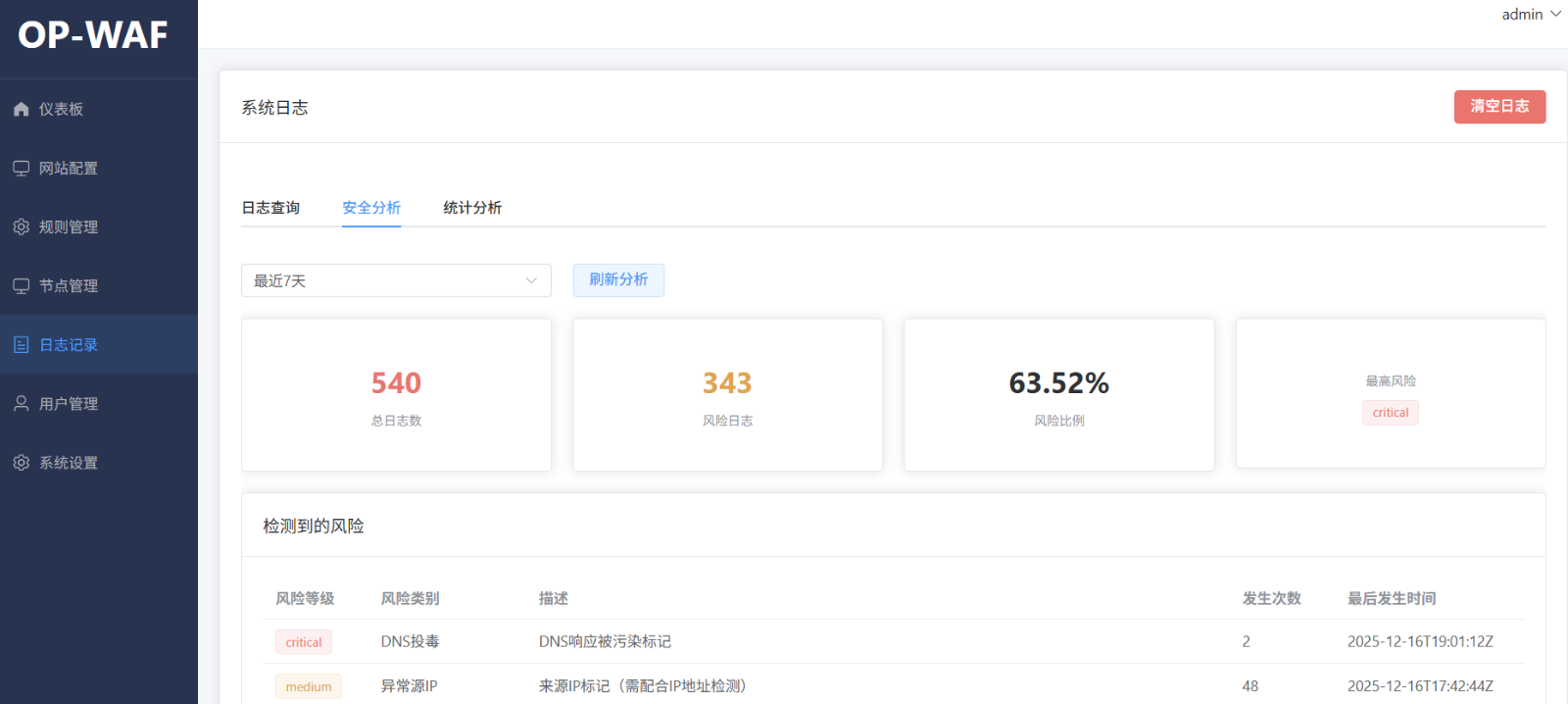
Task: Click the 540 总日志数 statistic card
Action: (396, 395)
